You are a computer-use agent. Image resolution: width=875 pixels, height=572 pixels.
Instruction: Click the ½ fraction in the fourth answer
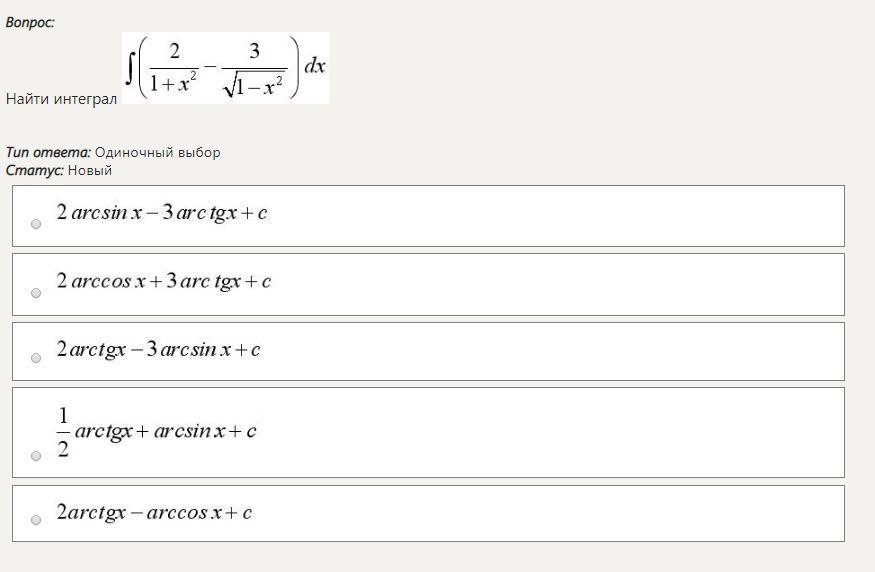(63, 431)
